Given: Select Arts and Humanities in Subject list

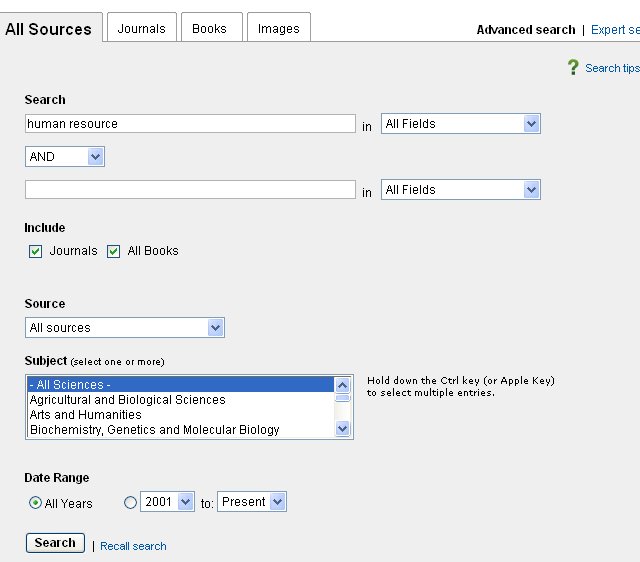Looking at the screenshot, I should [85, 415].
